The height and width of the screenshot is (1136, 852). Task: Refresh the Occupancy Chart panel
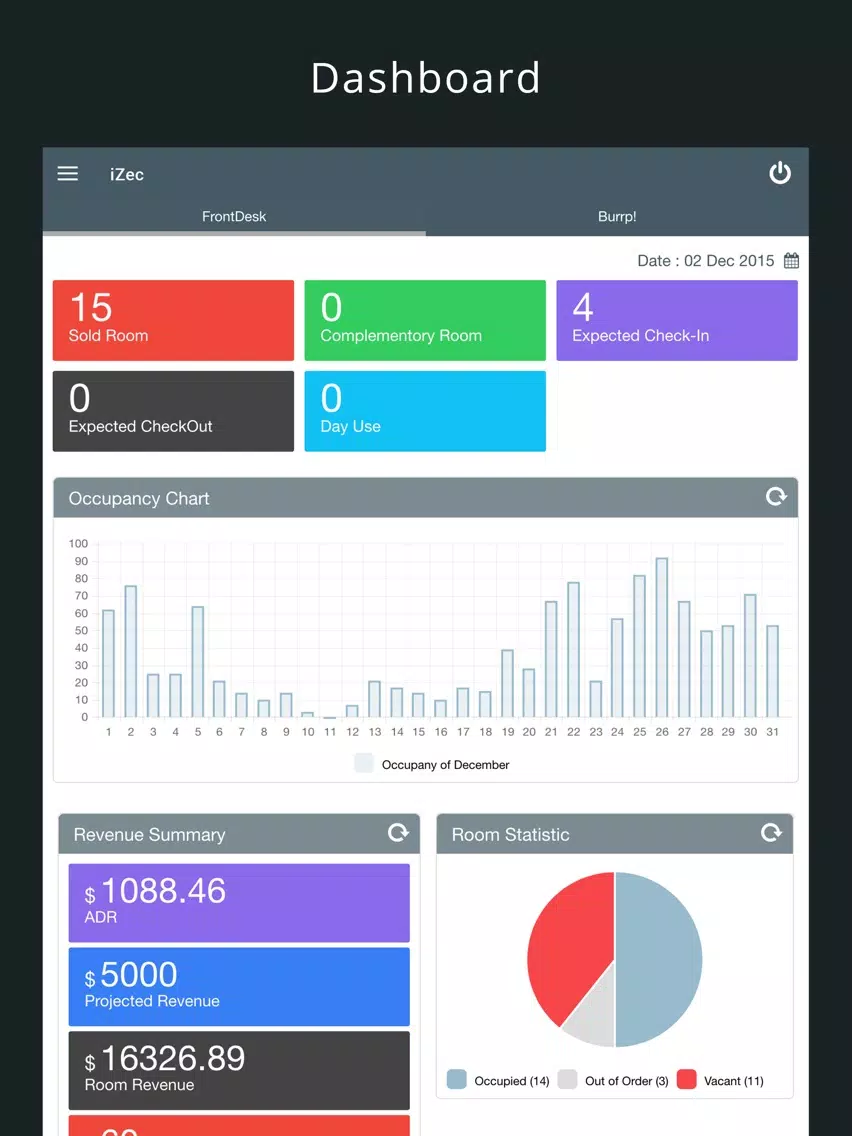tap(776, 496)
